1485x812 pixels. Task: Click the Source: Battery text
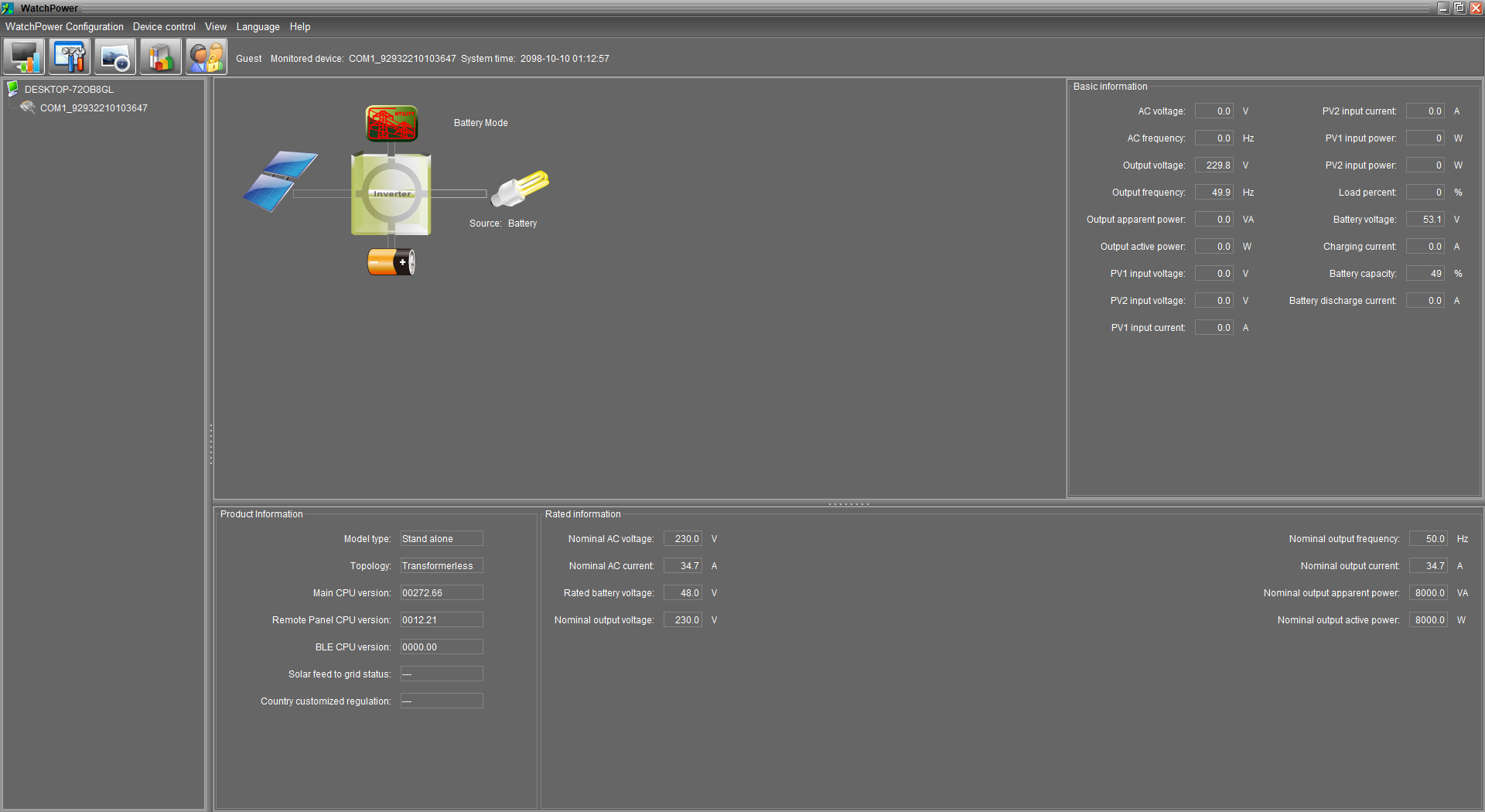[503, 223]
